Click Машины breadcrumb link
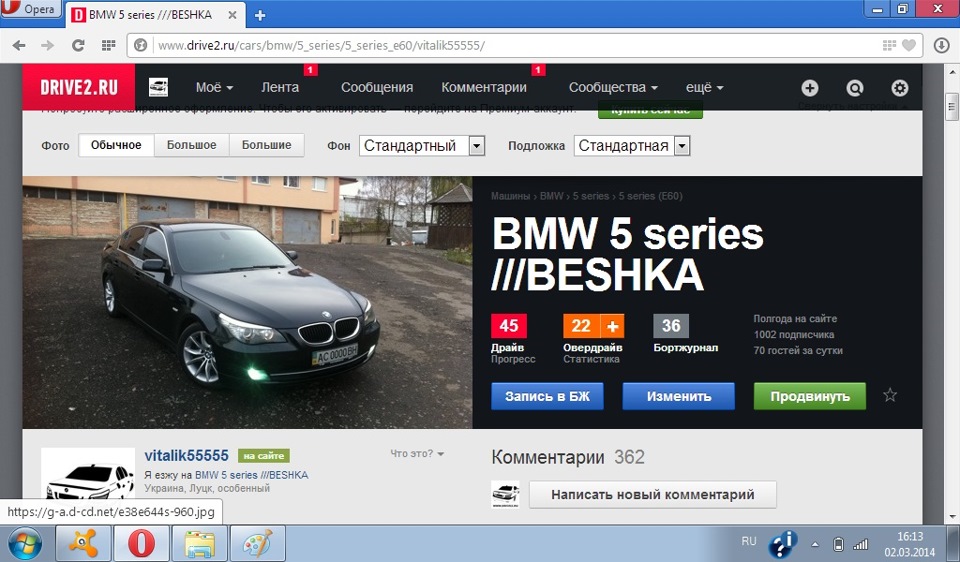This screenshot has height=562, width=960. tap(510, 196)
